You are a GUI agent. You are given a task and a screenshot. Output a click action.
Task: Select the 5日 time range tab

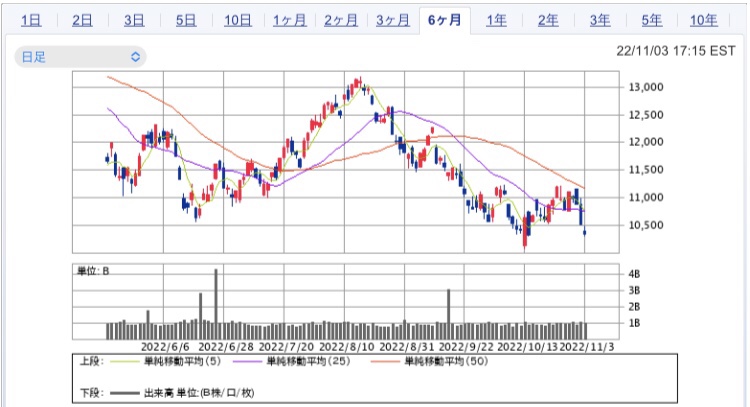coord(186,20)
